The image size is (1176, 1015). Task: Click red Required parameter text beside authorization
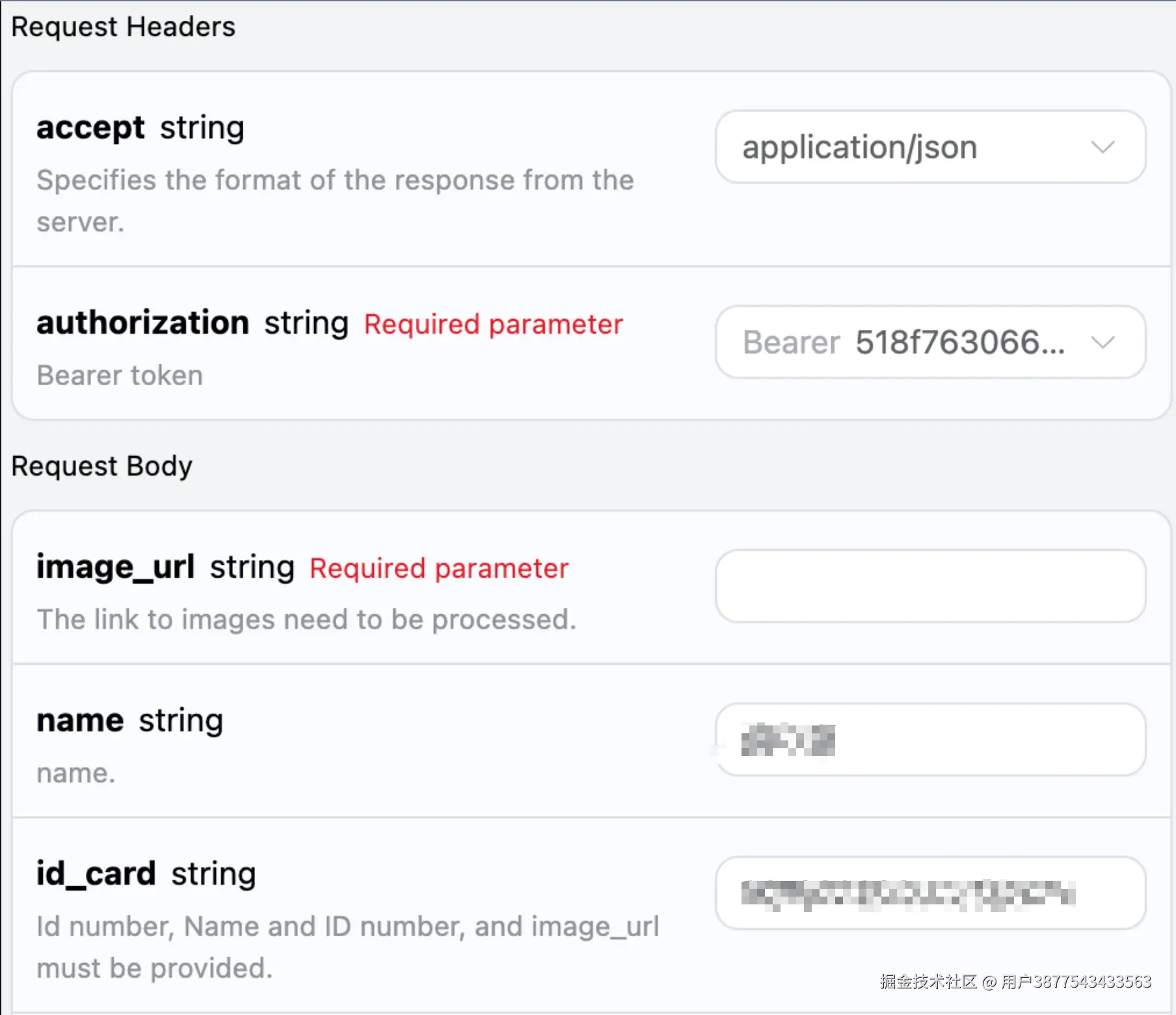click(x=493, y=324)
